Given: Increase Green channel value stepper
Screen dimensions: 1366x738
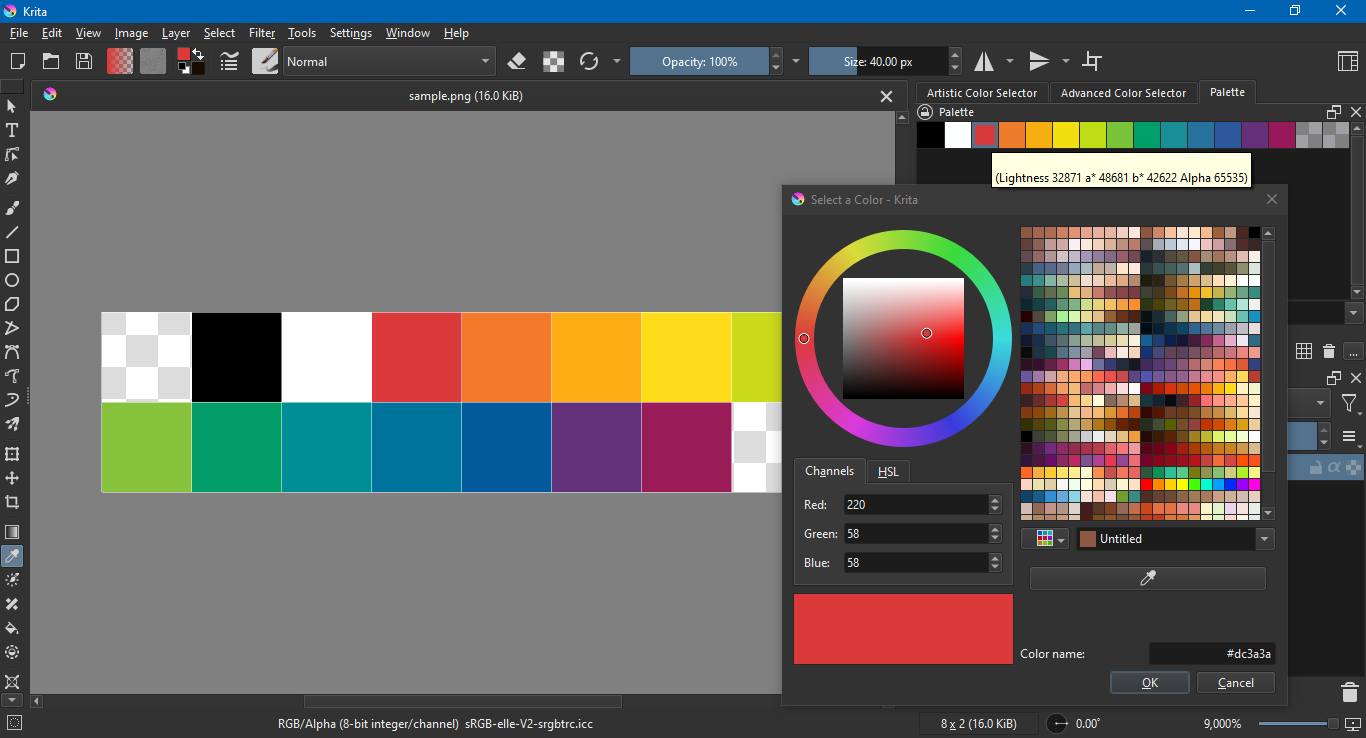Looking at the screenshot, I should point(995,529).
